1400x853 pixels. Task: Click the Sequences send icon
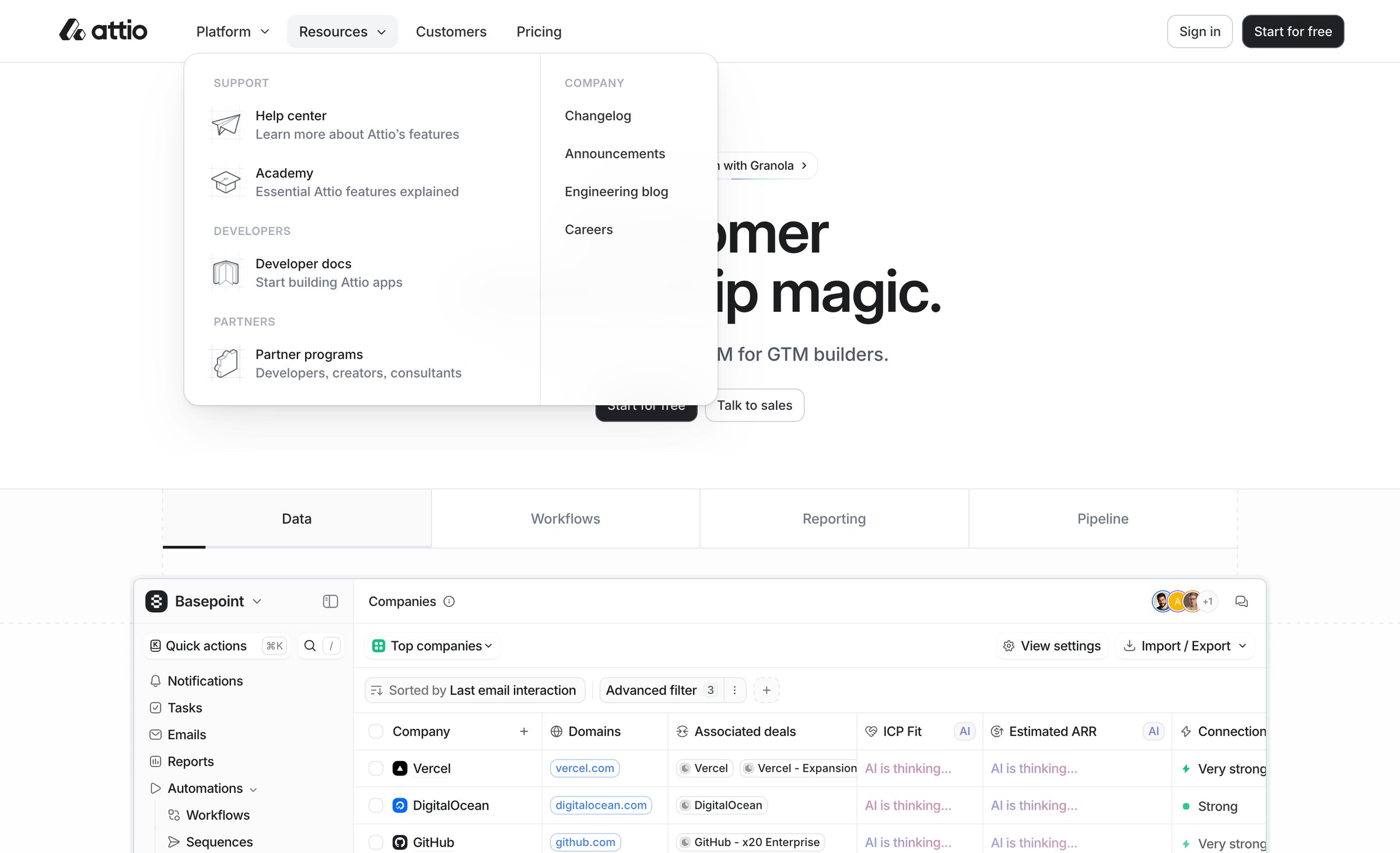174,842
